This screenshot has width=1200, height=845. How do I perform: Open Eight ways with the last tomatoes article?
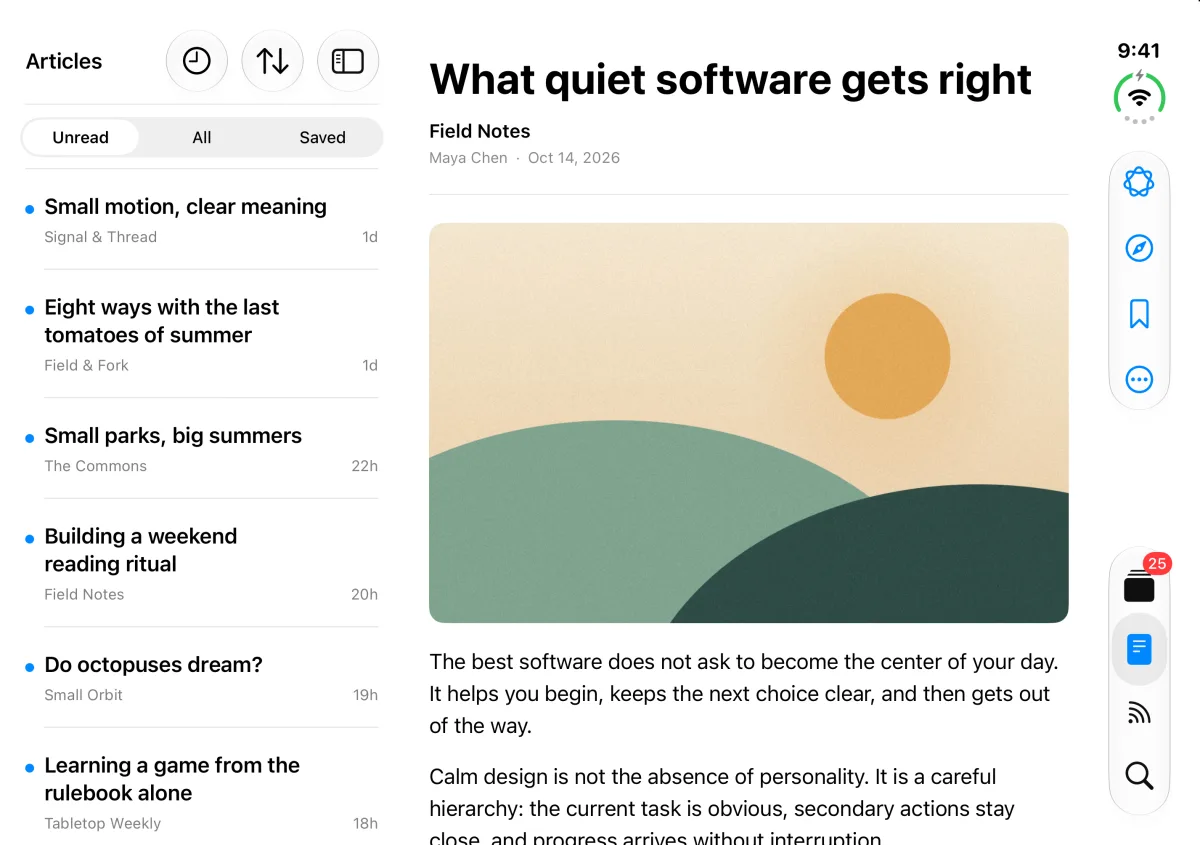coord(202,334)
